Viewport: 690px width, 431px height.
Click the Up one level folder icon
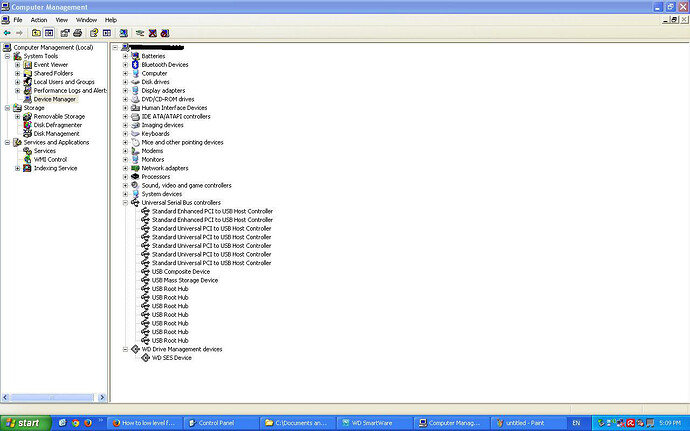[36, 33]
